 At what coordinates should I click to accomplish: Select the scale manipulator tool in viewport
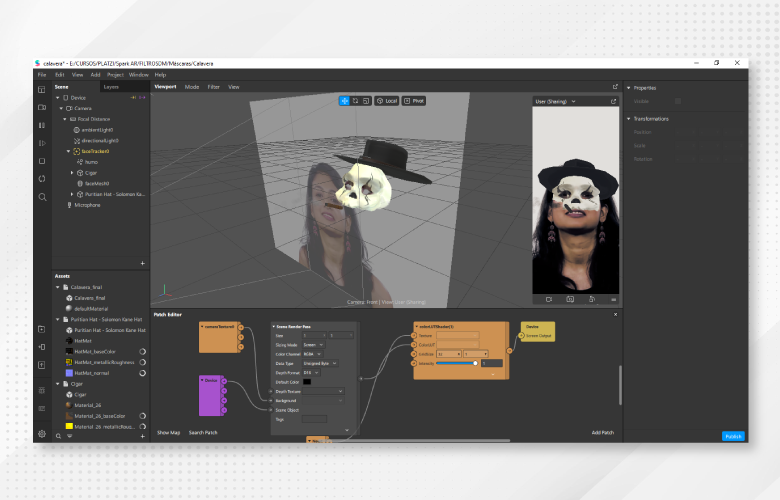(x=366, y=101)
